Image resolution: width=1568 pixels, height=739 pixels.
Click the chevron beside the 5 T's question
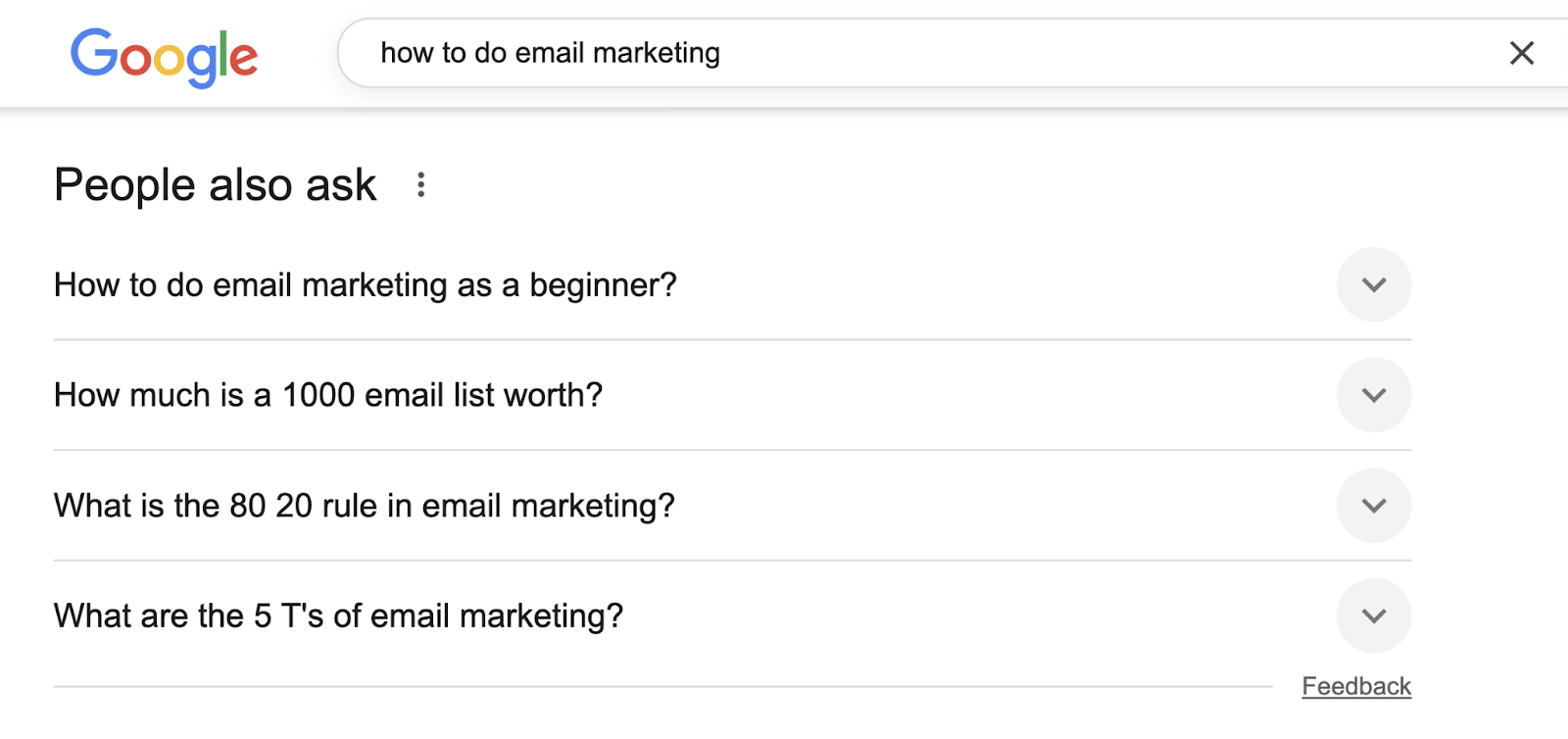pos(1374,616)
